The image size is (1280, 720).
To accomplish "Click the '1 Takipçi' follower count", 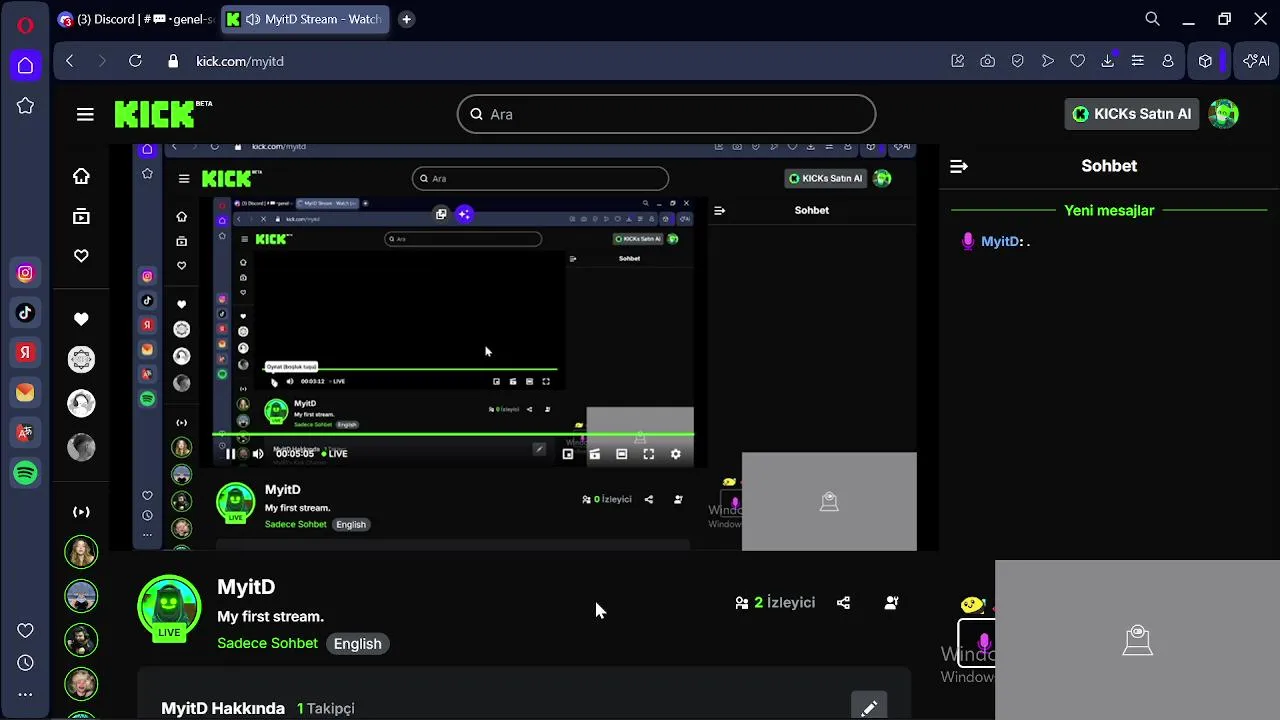I will pos(325,708).
